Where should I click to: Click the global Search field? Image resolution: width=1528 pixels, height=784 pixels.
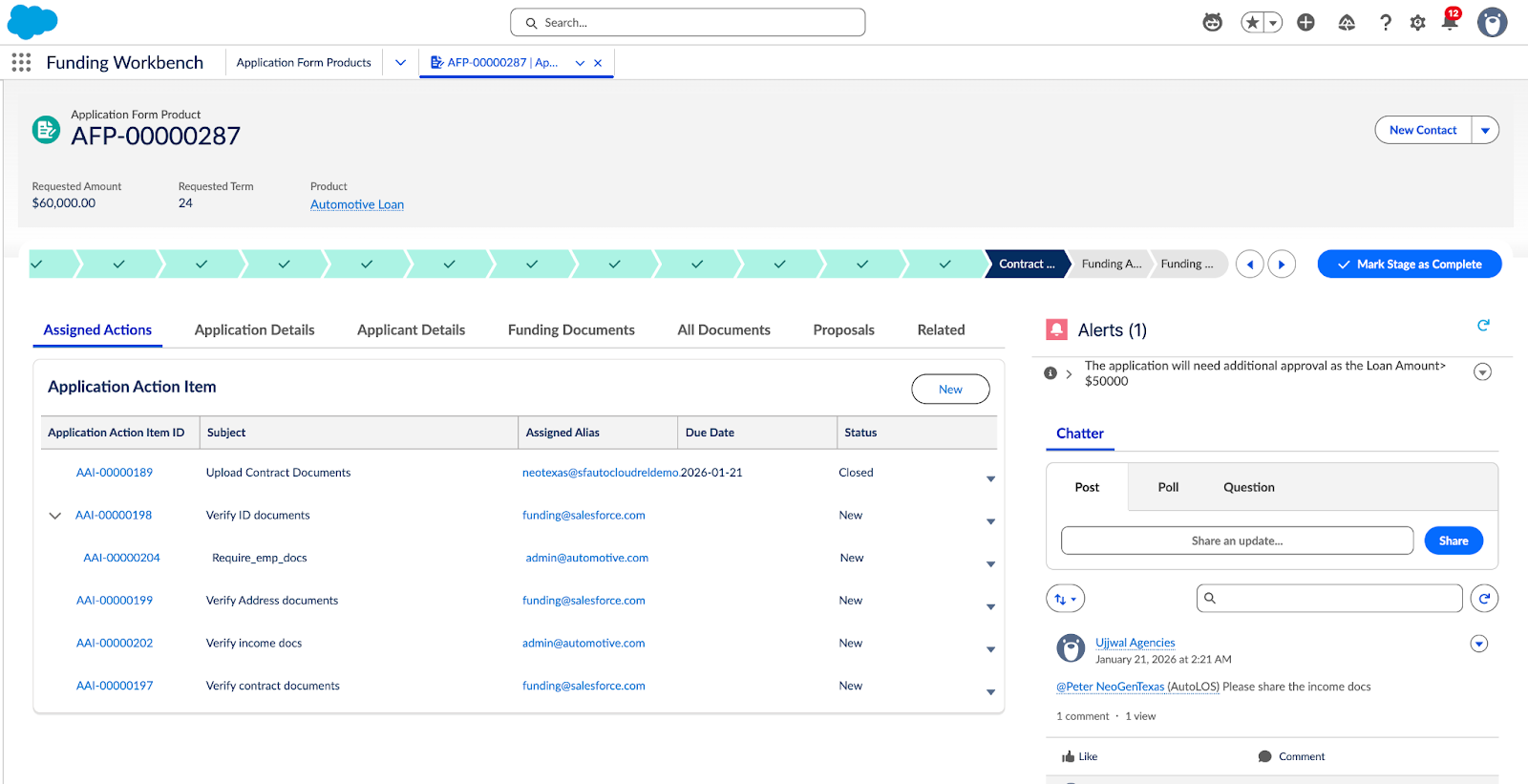coord(688,22)
